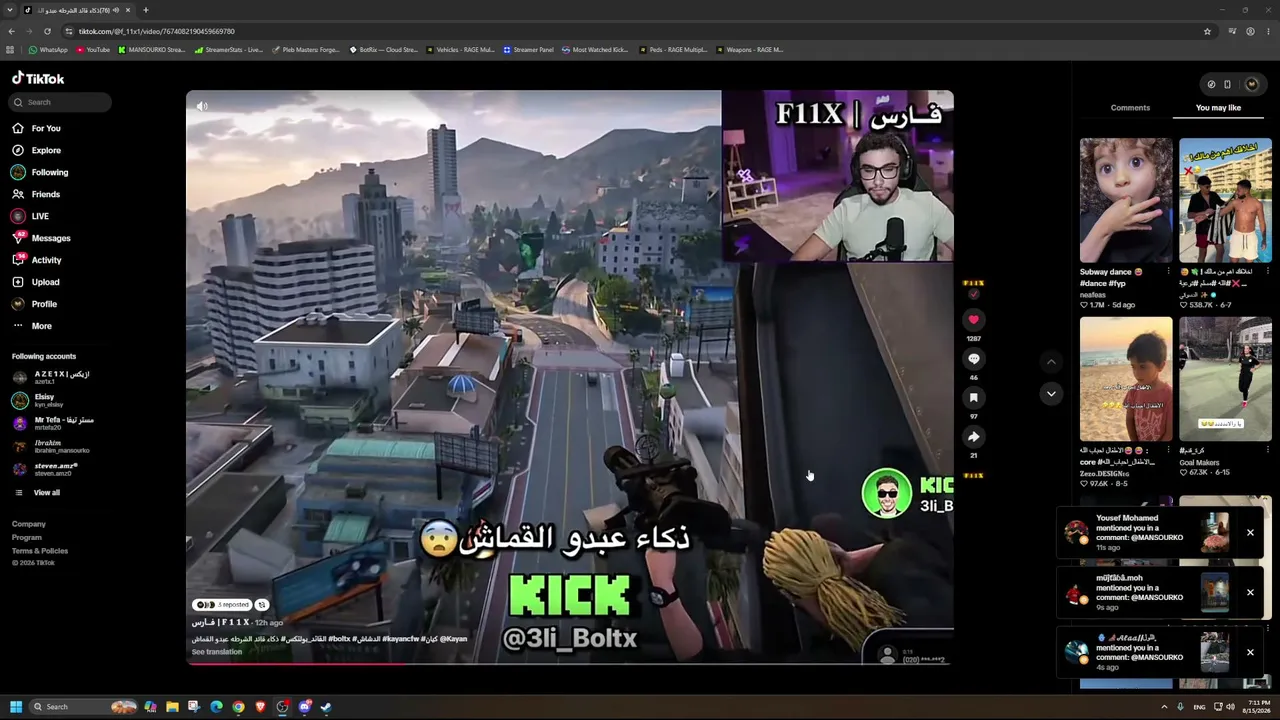
Task: Share the video via arrow icon
Action: point(973,436)
